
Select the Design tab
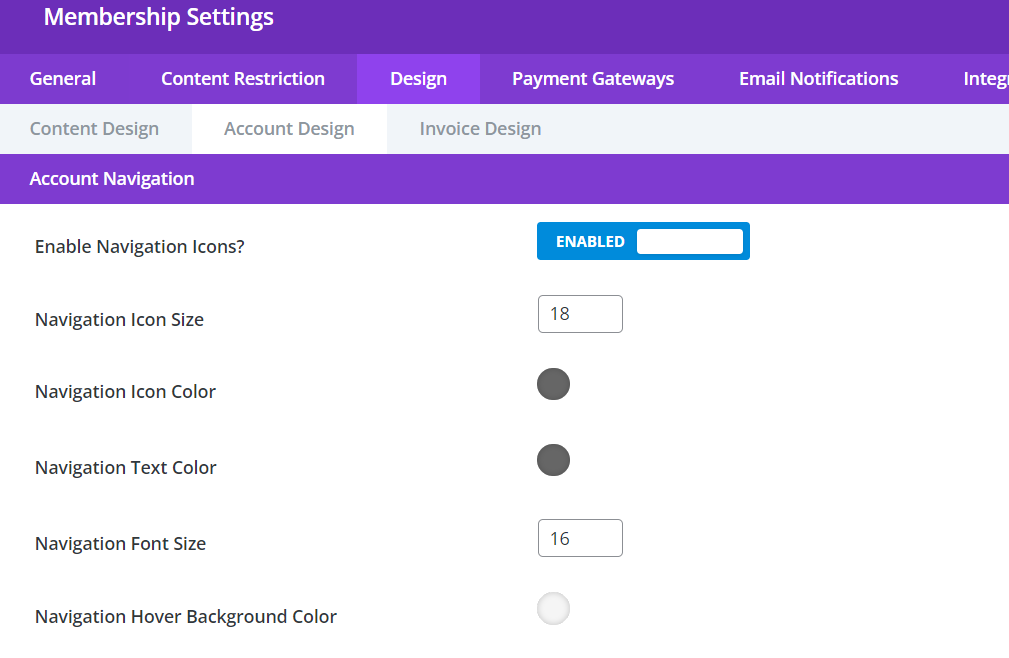418,78
